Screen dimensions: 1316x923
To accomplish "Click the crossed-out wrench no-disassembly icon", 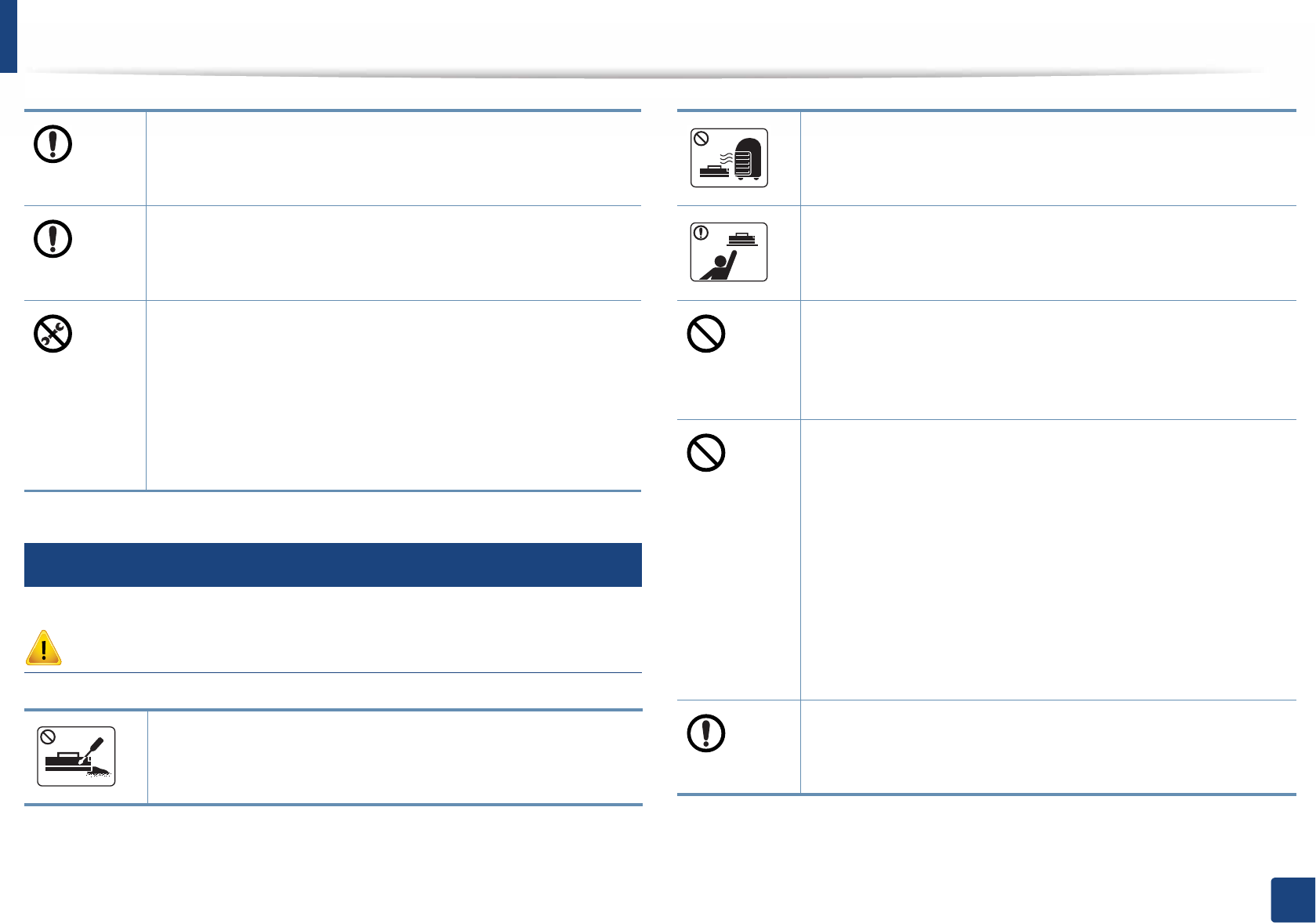I will 53,334.
